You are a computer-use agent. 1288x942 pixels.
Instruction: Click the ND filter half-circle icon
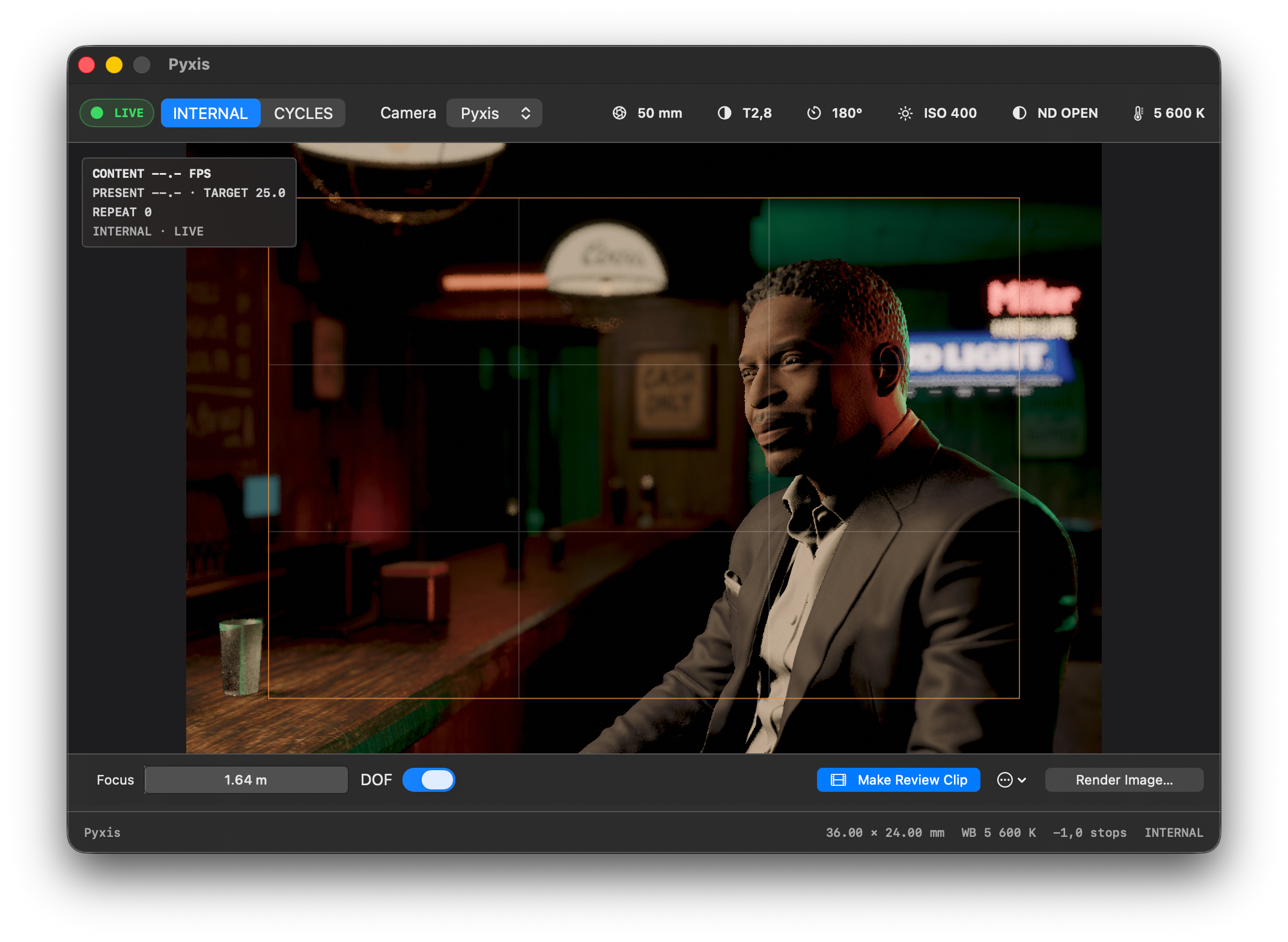[x=1019, y=113]
